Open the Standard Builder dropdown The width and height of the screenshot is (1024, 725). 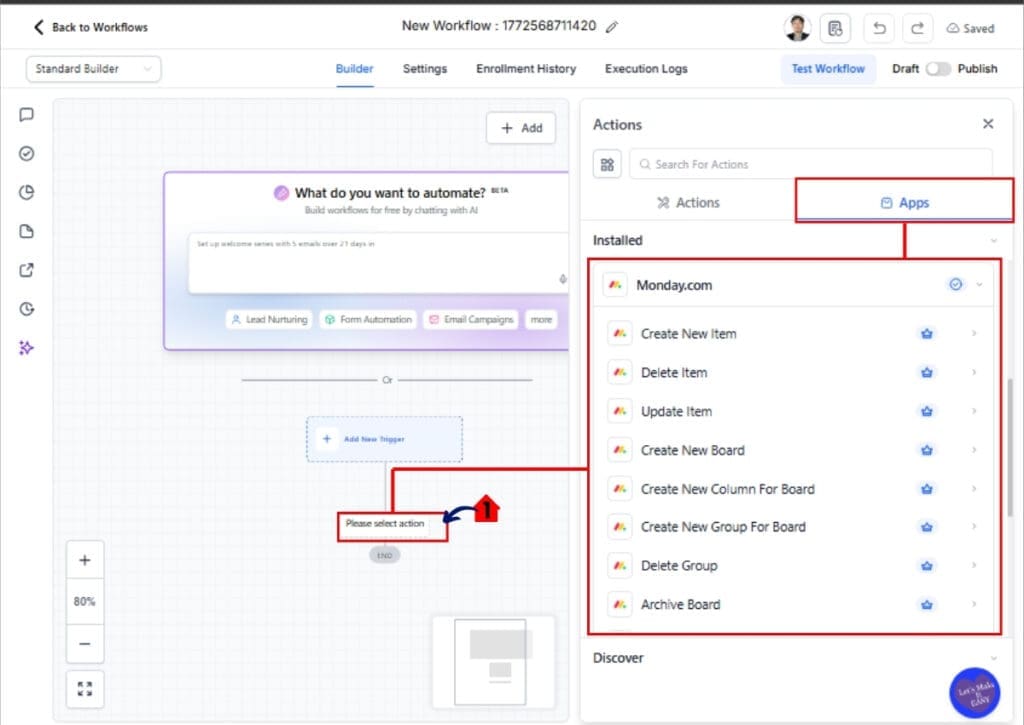pos(93,69)
